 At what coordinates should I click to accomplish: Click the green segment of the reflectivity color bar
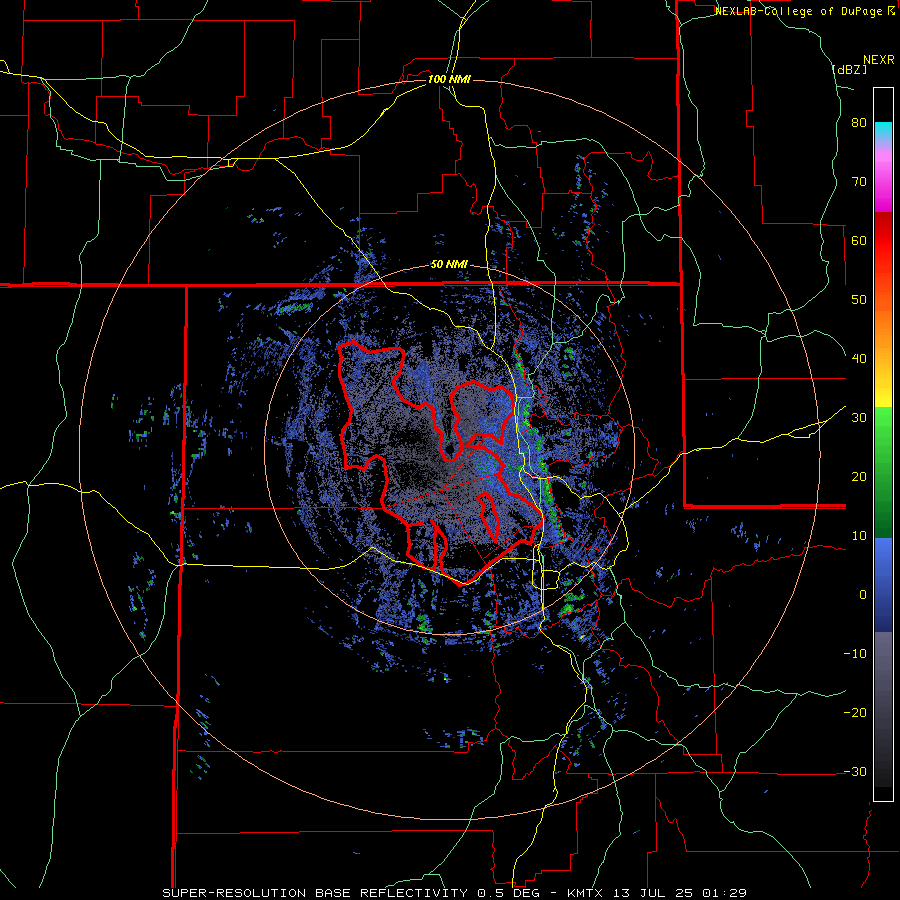tap(883, 472)
